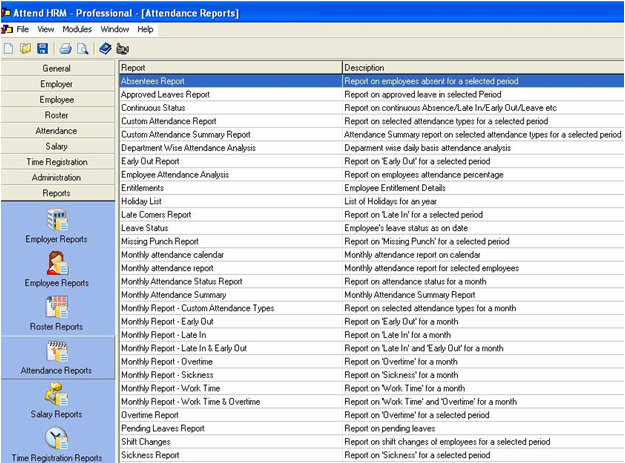Click the Report column header
This screenshot has width=625, height=463.
(230, 67)
